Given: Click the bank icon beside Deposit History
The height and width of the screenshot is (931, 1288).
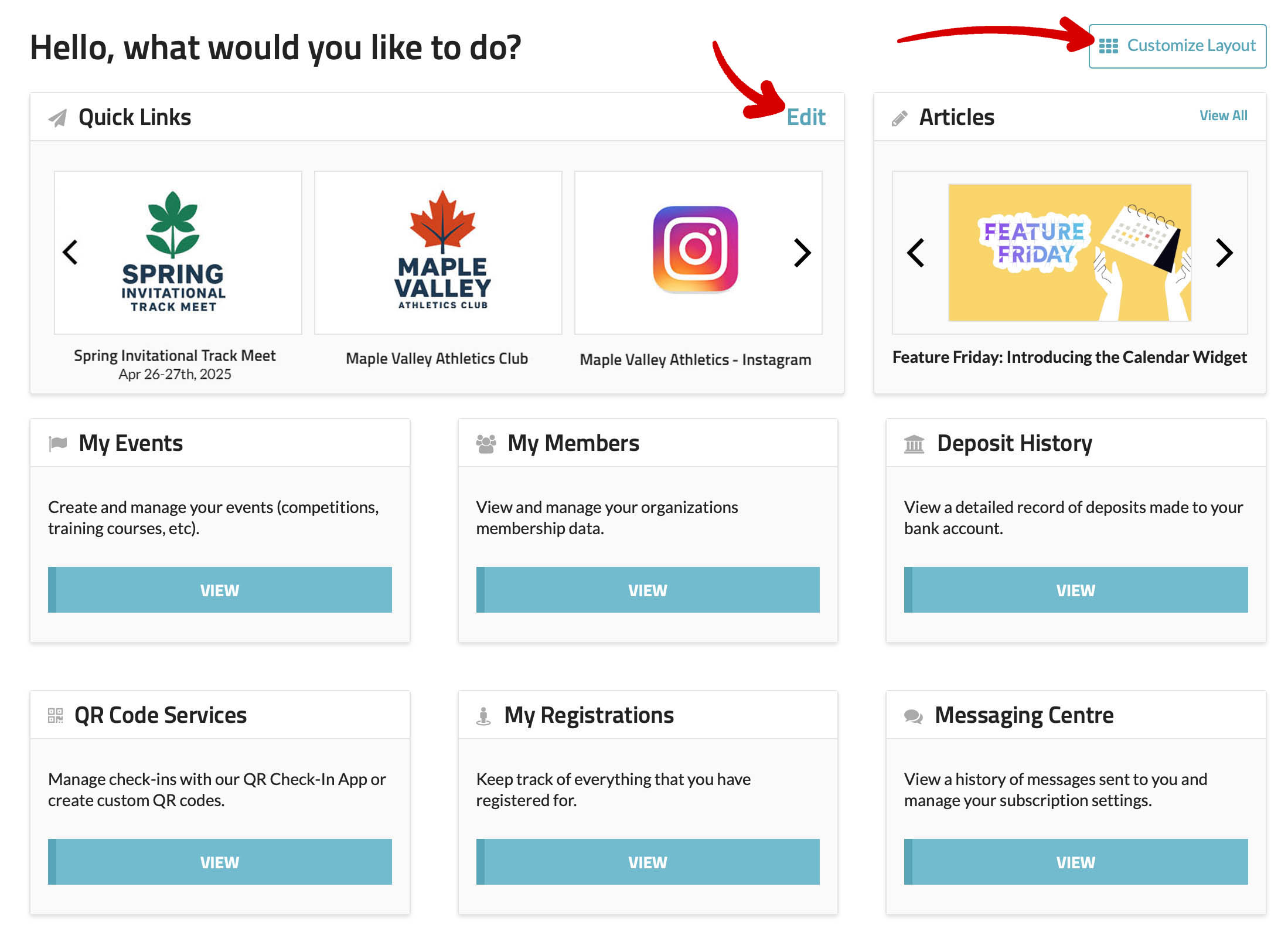Looking at the screenshot, I should pyautogui.click(x=914, y=444).
